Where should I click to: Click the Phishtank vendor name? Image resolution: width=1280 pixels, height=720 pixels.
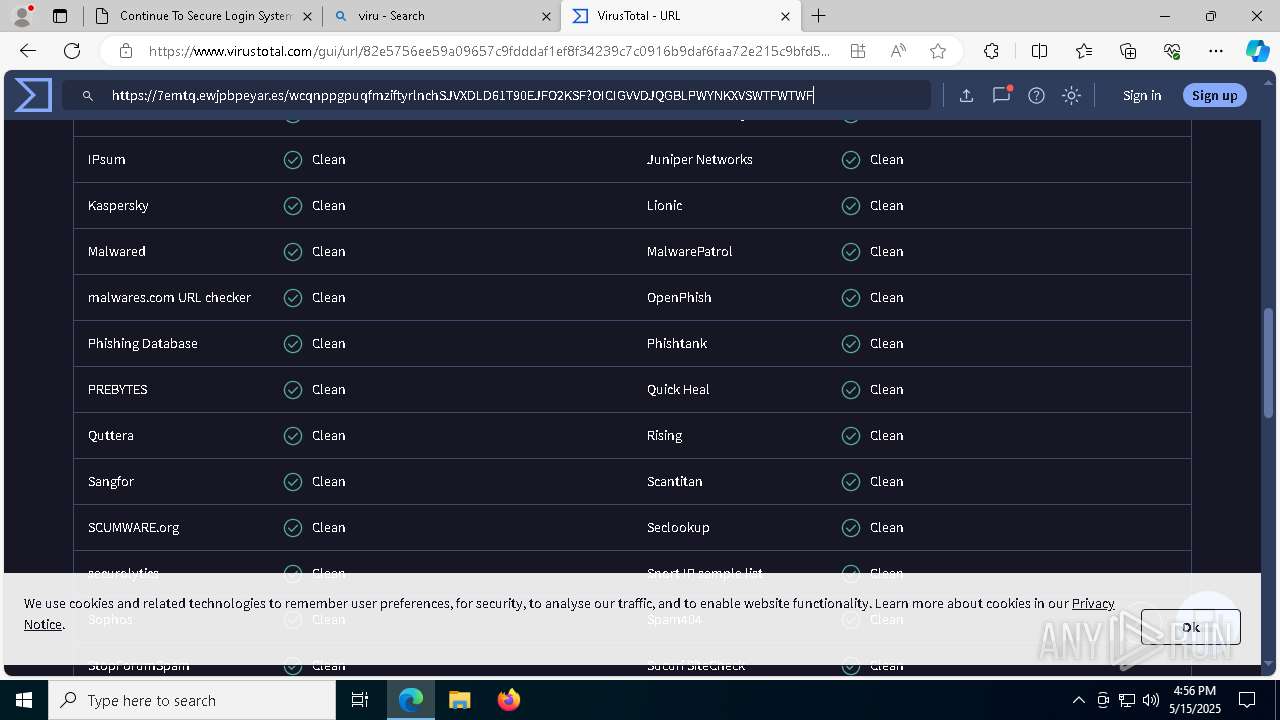click(677, 343)
